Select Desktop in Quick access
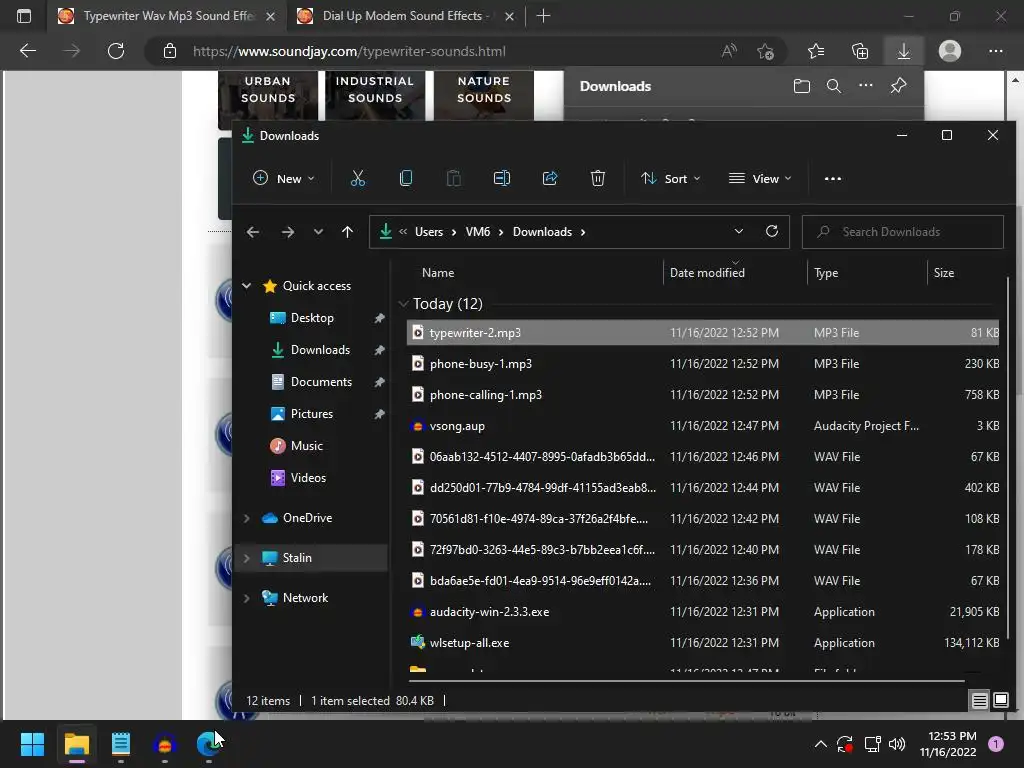 point(312,318)
